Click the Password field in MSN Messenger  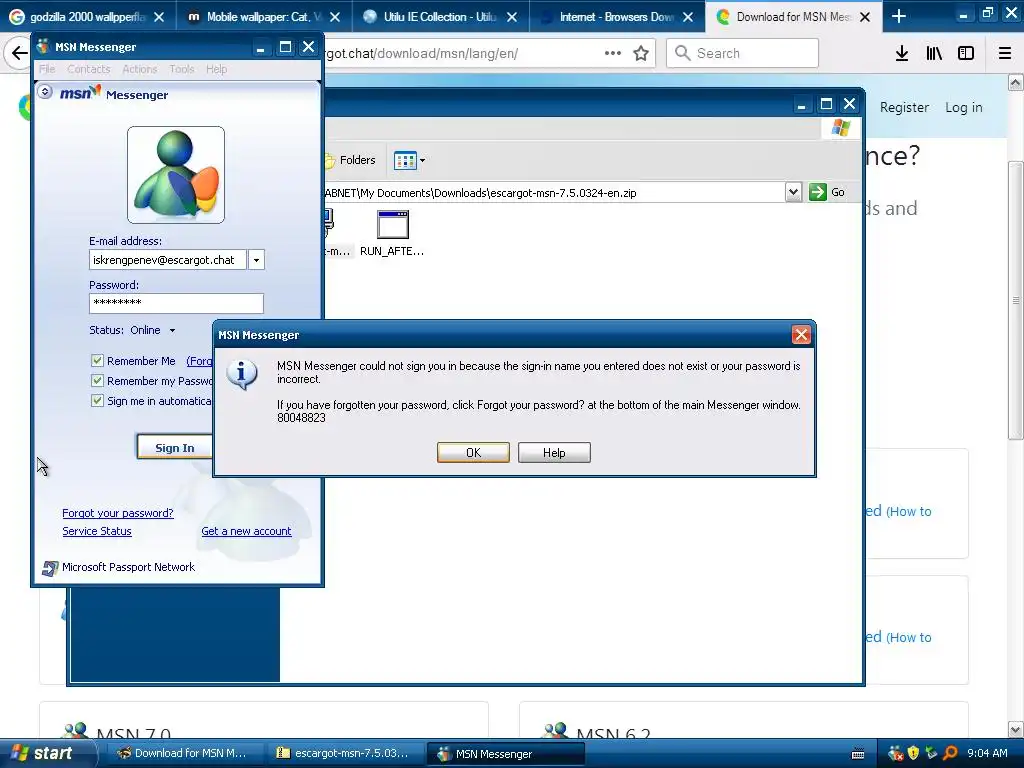click(176, 303)
